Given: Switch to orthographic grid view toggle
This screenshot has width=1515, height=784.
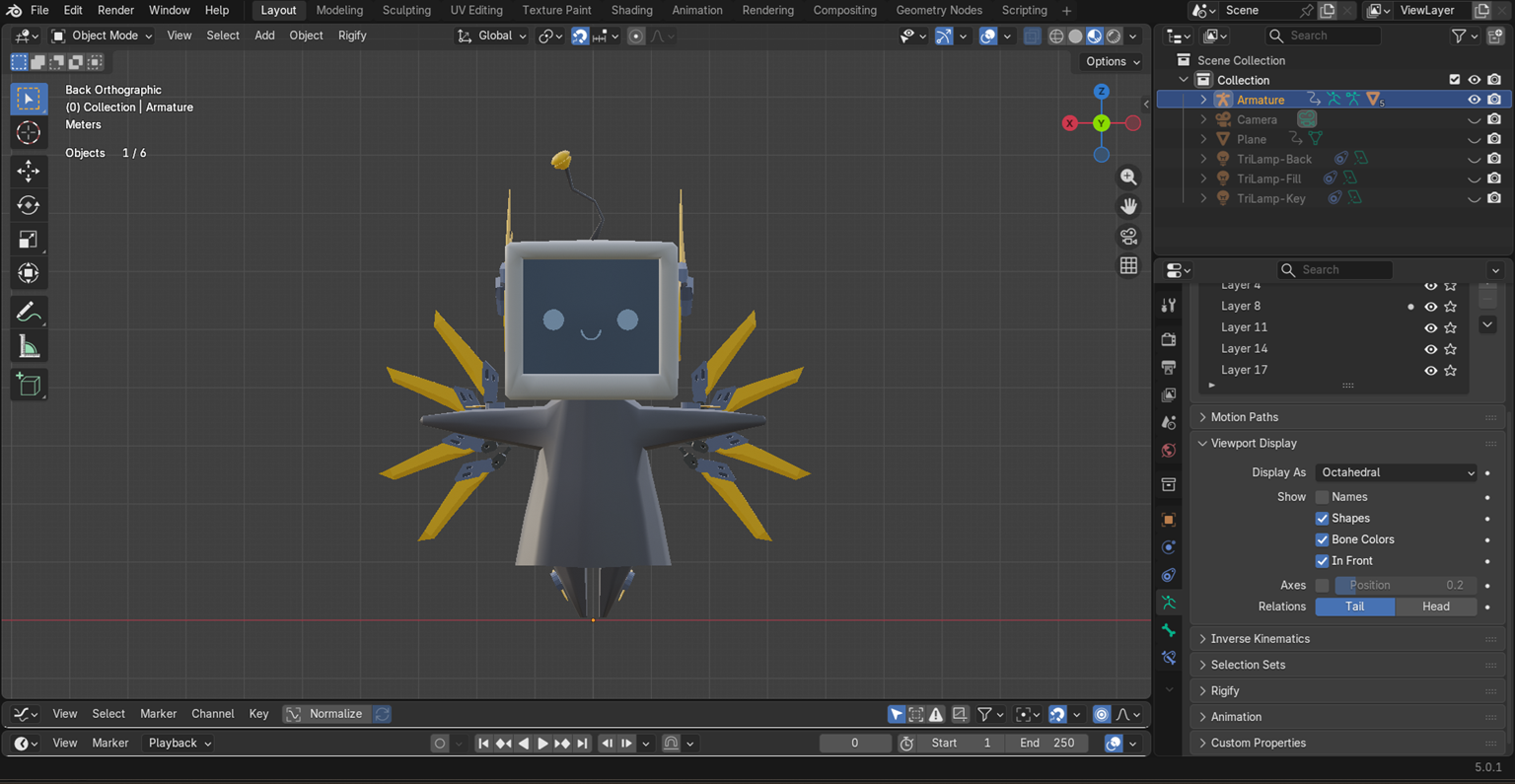Looking at the screenshot, I should (1128, 266).
